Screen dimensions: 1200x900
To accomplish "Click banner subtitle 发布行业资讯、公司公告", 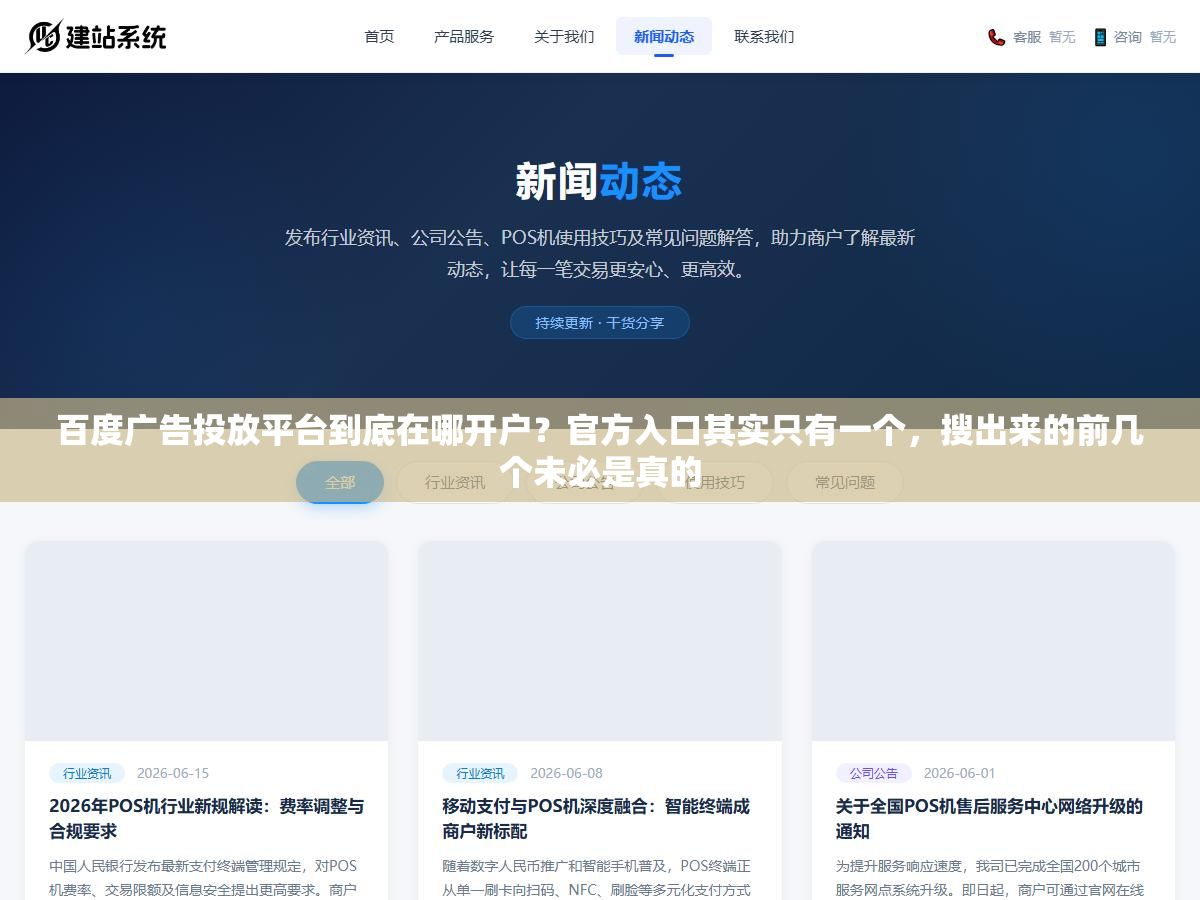I will coord(600,253).
